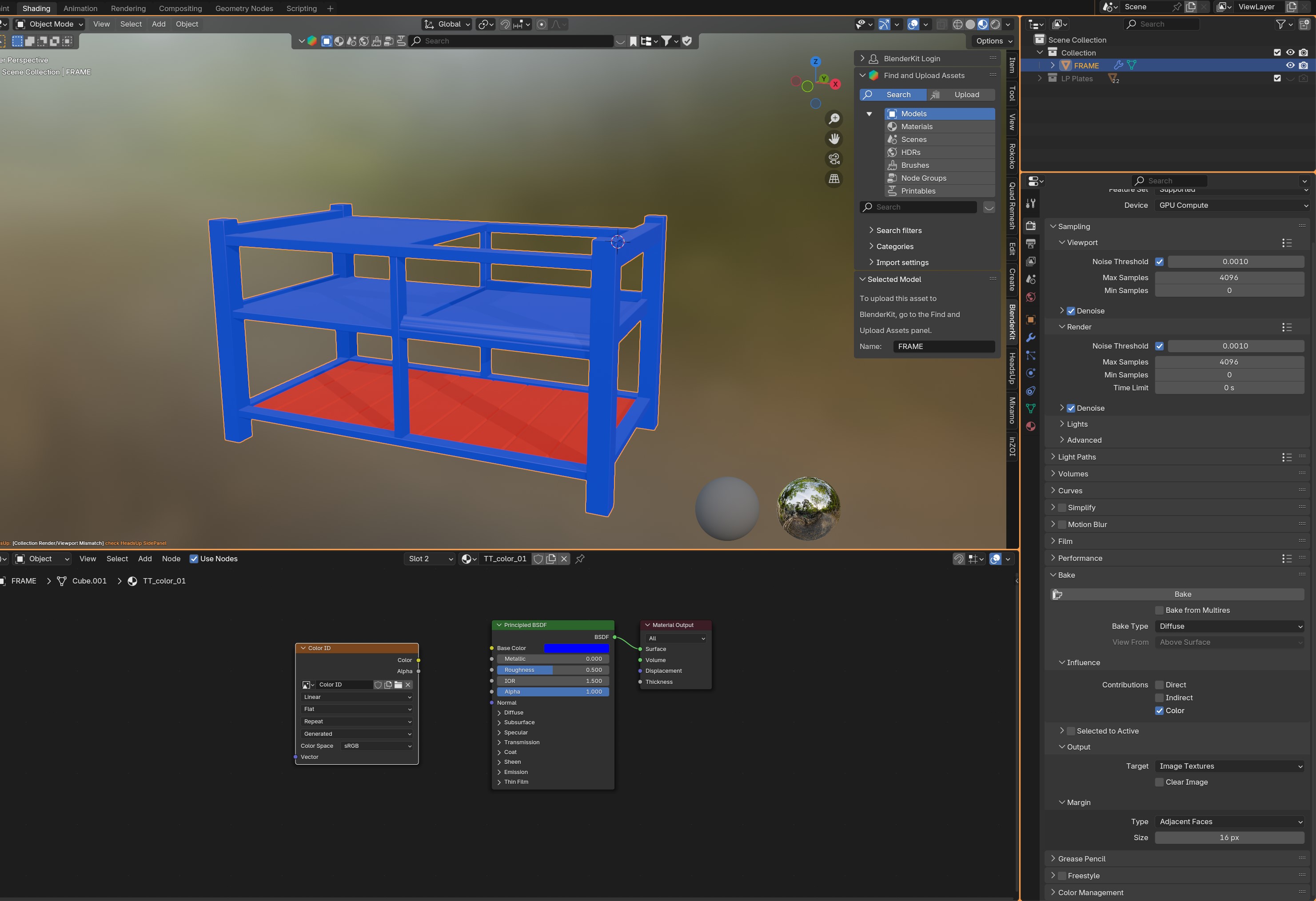Open the Bake Type dropdown
The image size is (1316, 901).
(1229, 626)
